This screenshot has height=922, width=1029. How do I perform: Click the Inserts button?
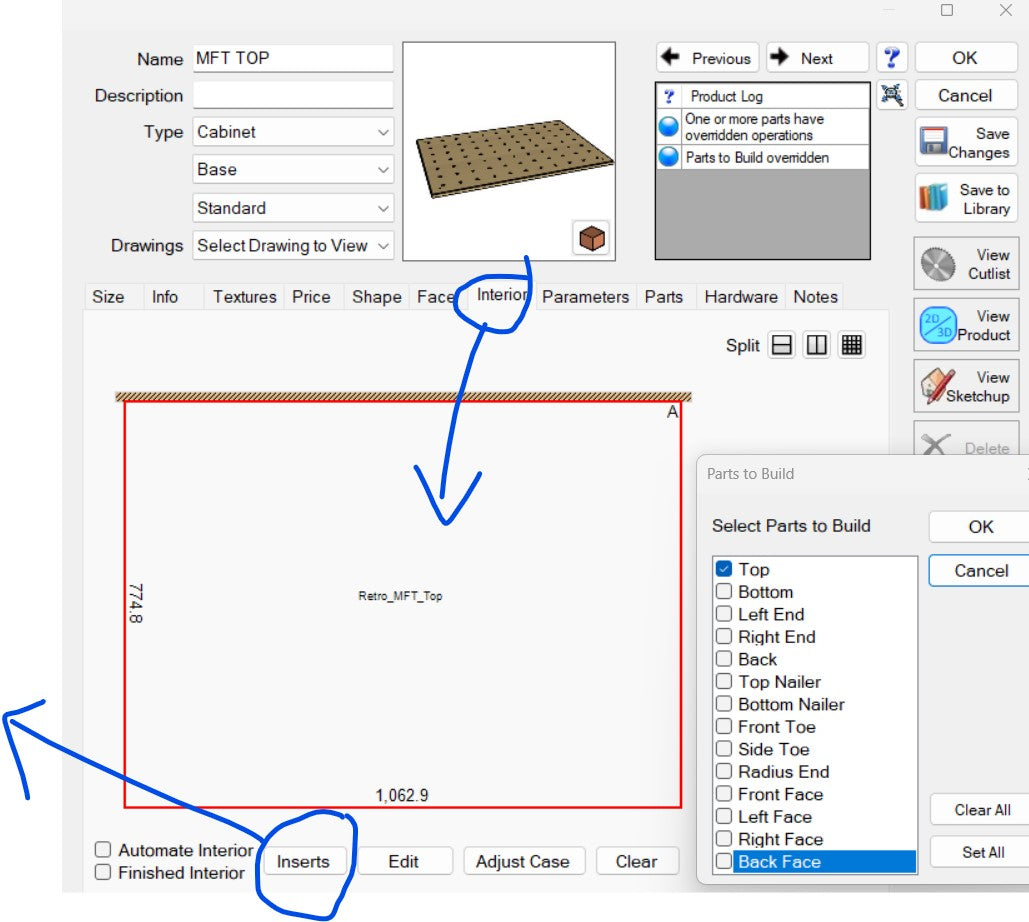point(303,862)
